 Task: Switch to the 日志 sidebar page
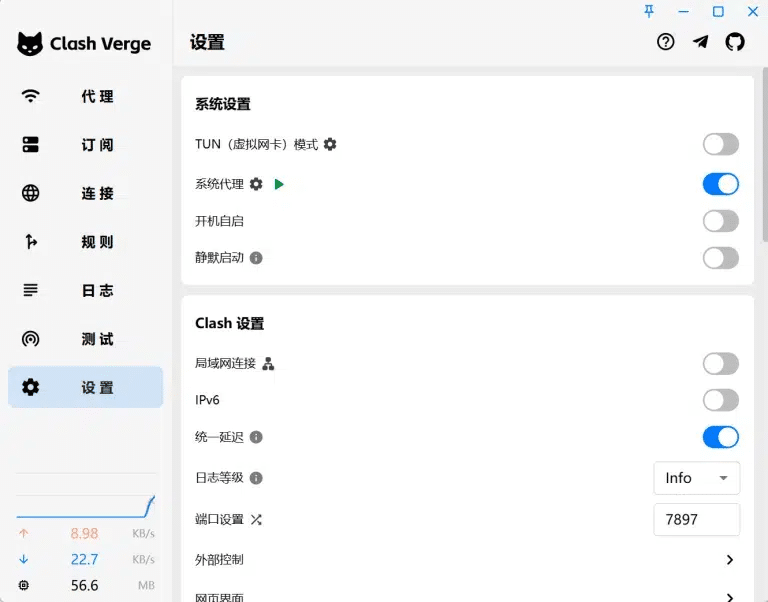tap(85, 291)
